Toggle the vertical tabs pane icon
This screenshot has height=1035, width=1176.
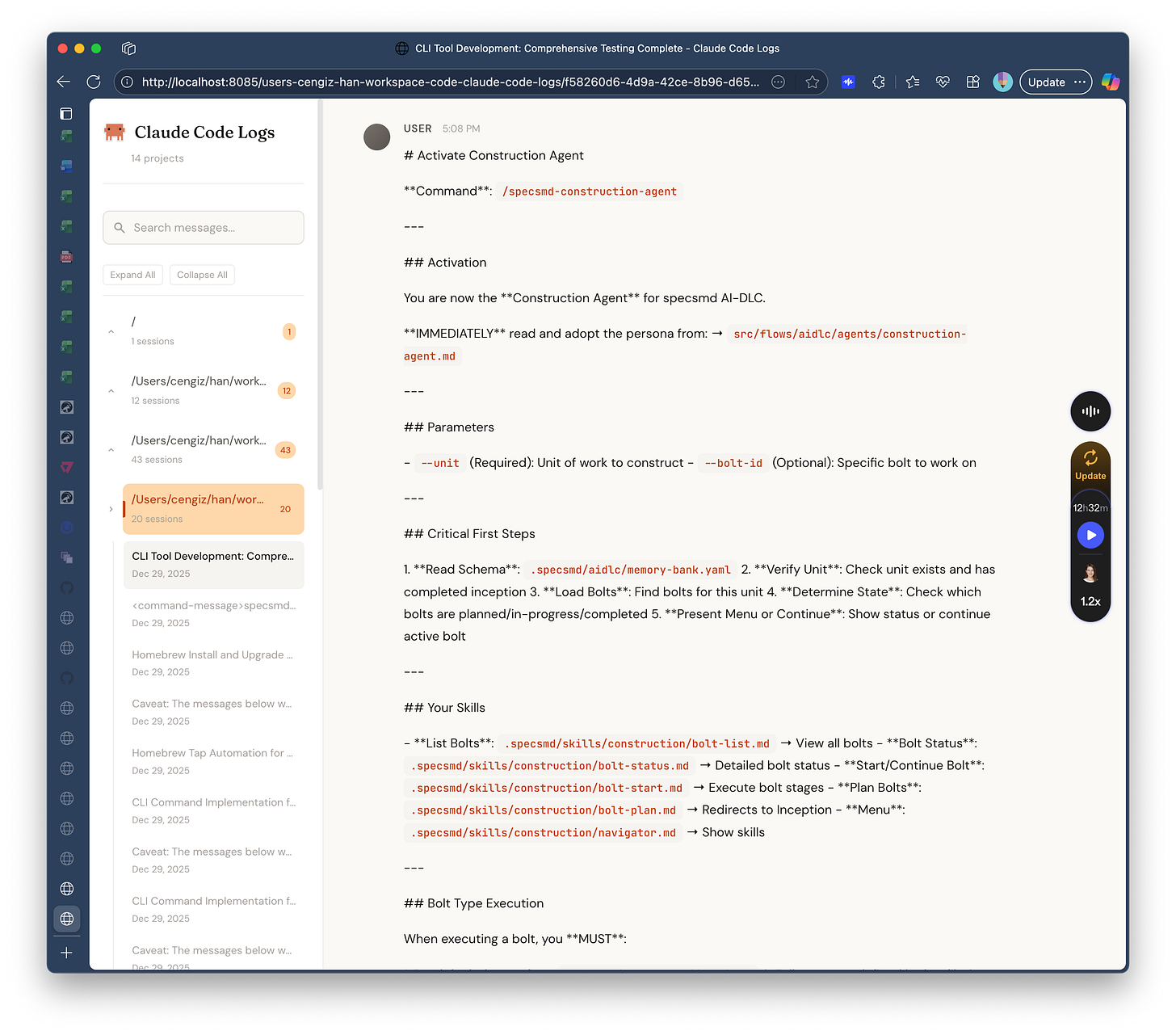point(66,114)
